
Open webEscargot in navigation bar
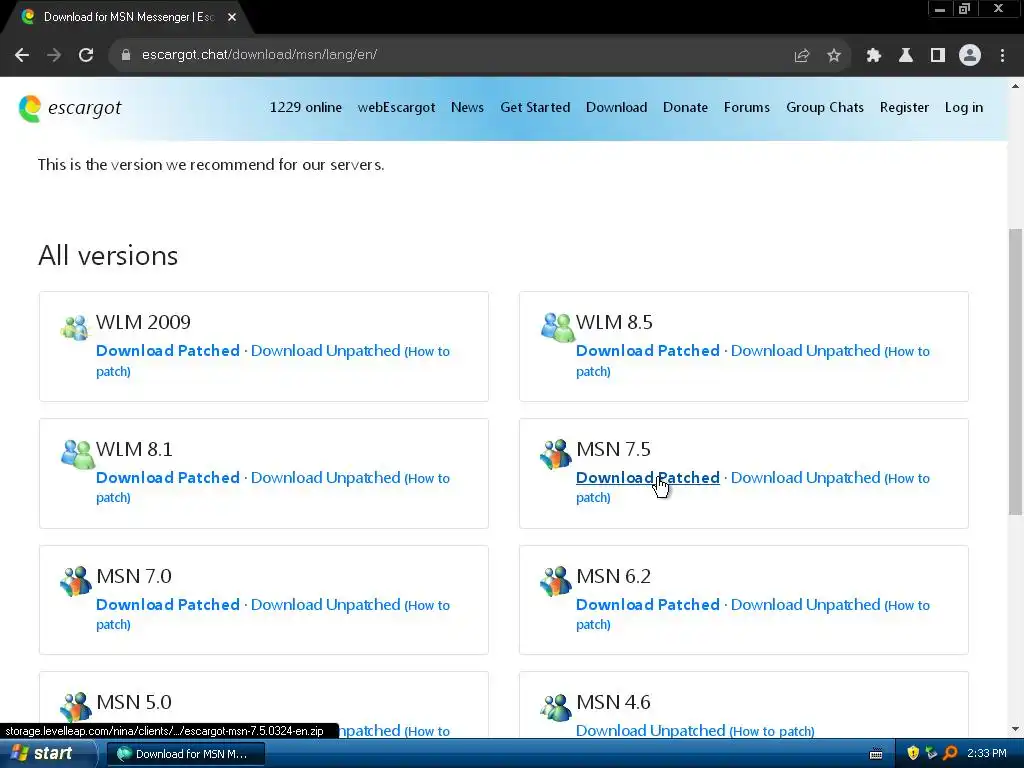tap(396, 108)
